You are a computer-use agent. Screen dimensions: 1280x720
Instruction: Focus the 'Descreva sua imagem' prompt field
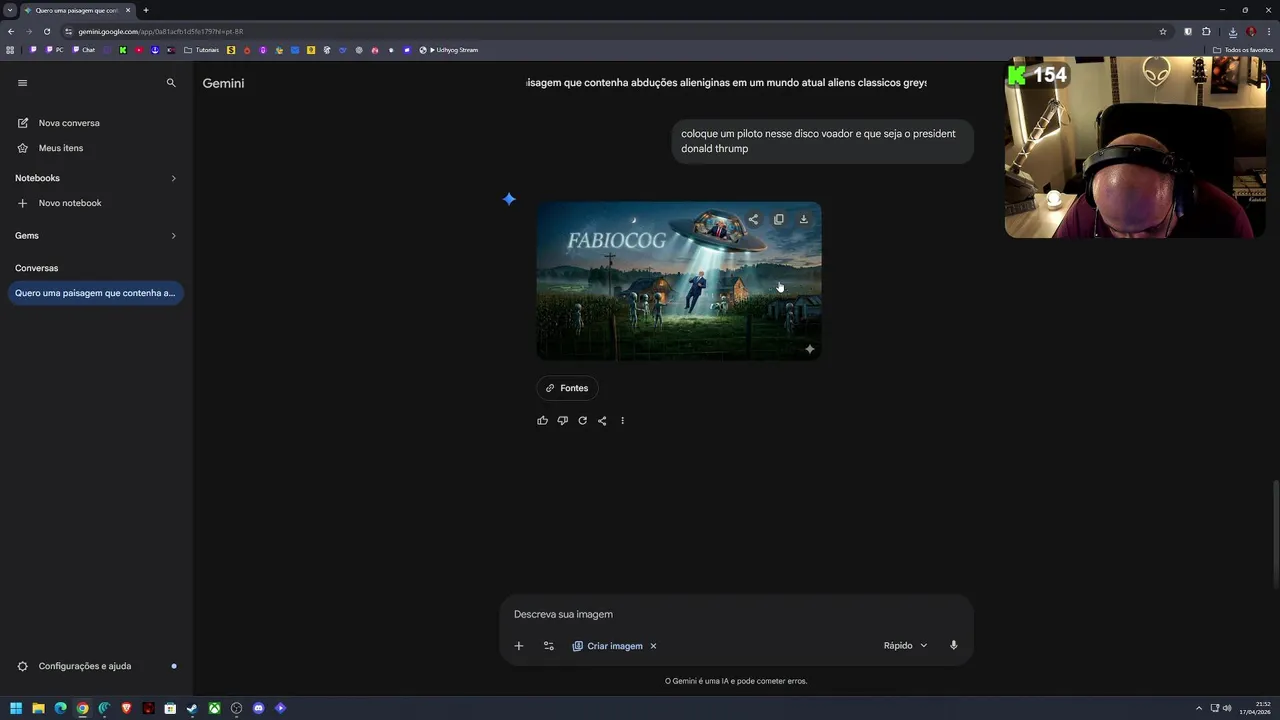click(x=736, y=614)
